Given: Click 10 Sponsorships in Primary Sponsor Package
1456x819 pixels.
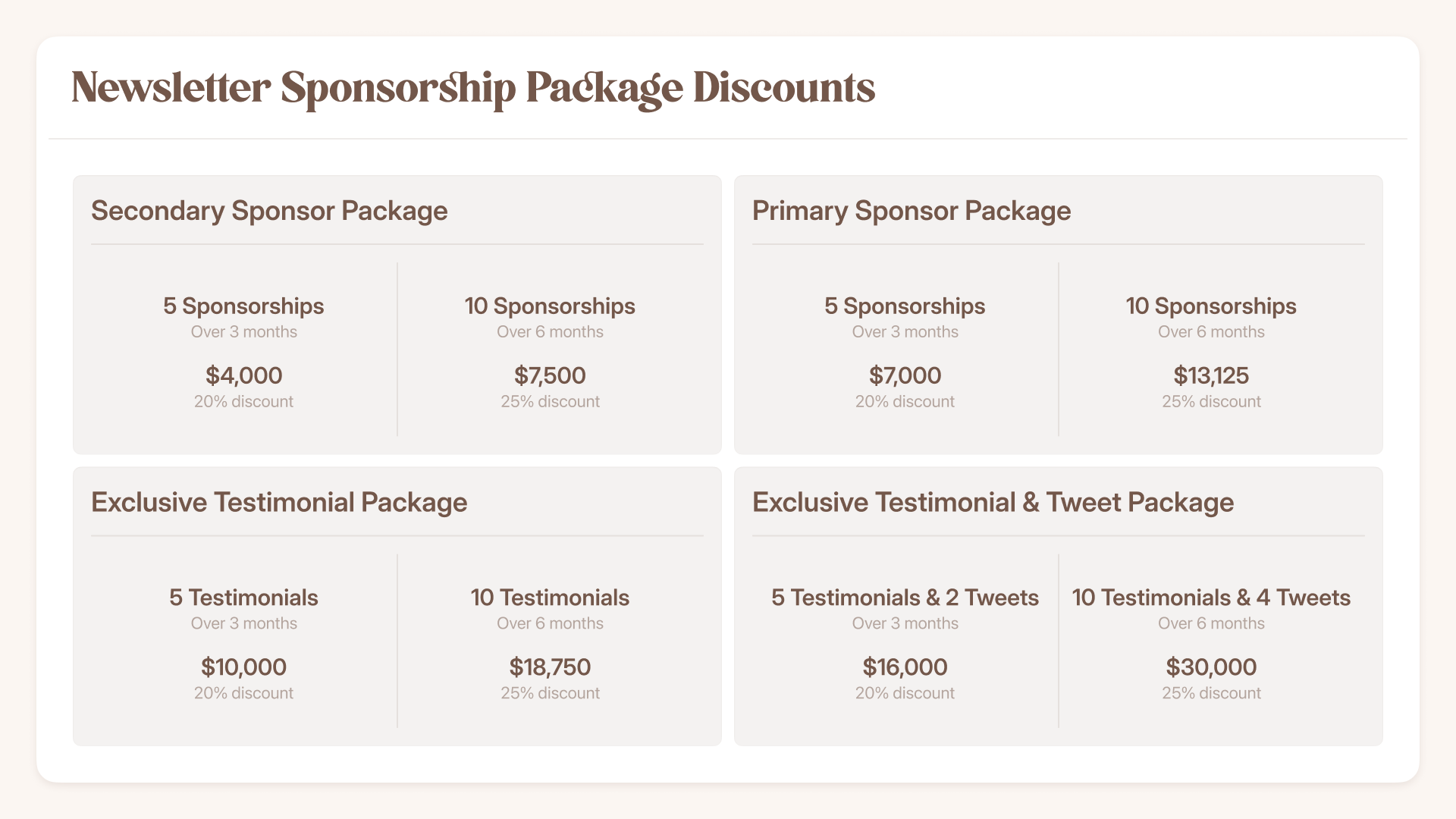Looking at the screenshot, I should point(1211,306).
